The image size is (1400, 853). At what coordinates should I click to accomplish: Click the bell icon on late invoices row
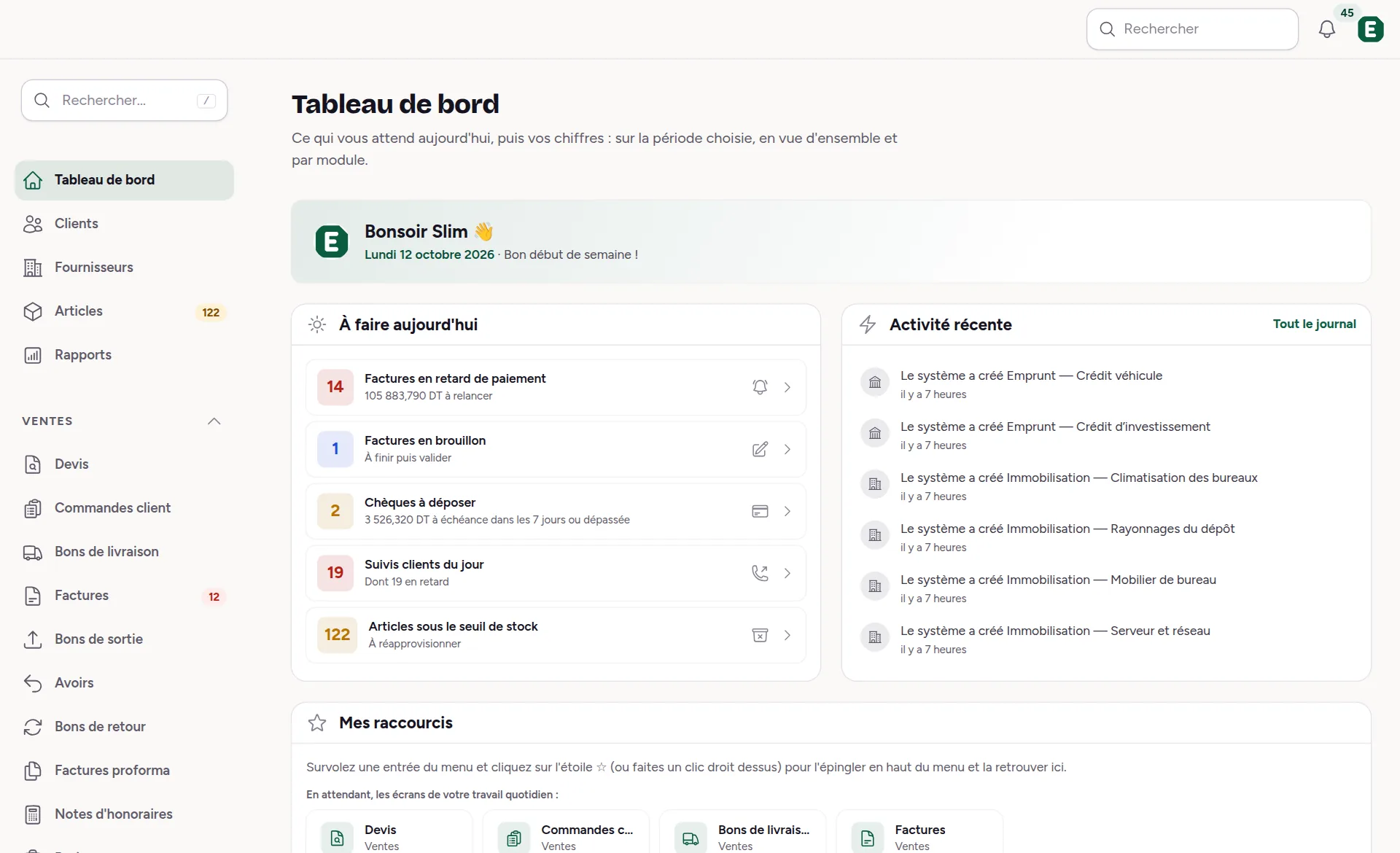pyautogui.click(x=760, y=387)
